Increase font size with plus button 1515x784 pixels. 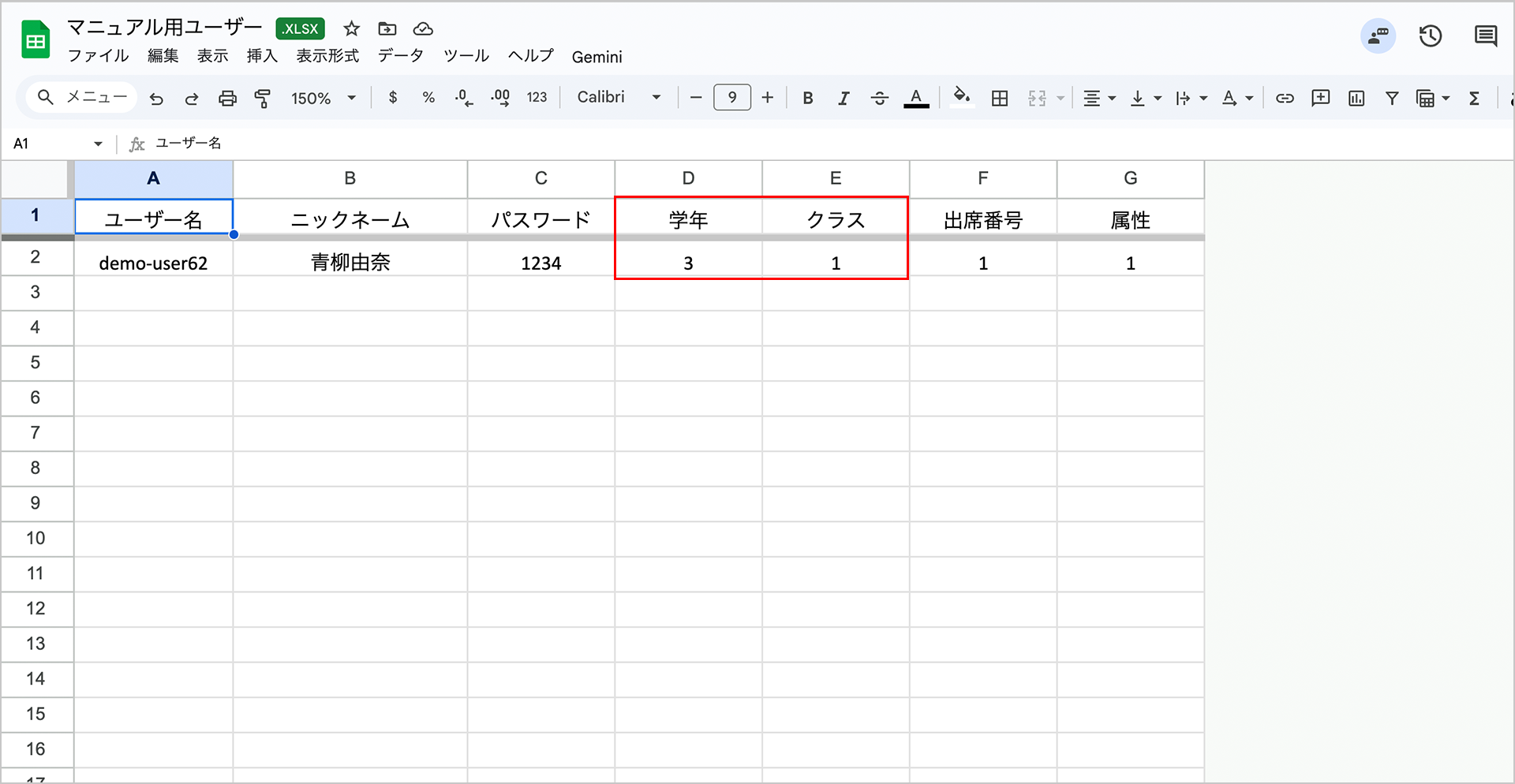pyautogui.click(x=767, y=98)
